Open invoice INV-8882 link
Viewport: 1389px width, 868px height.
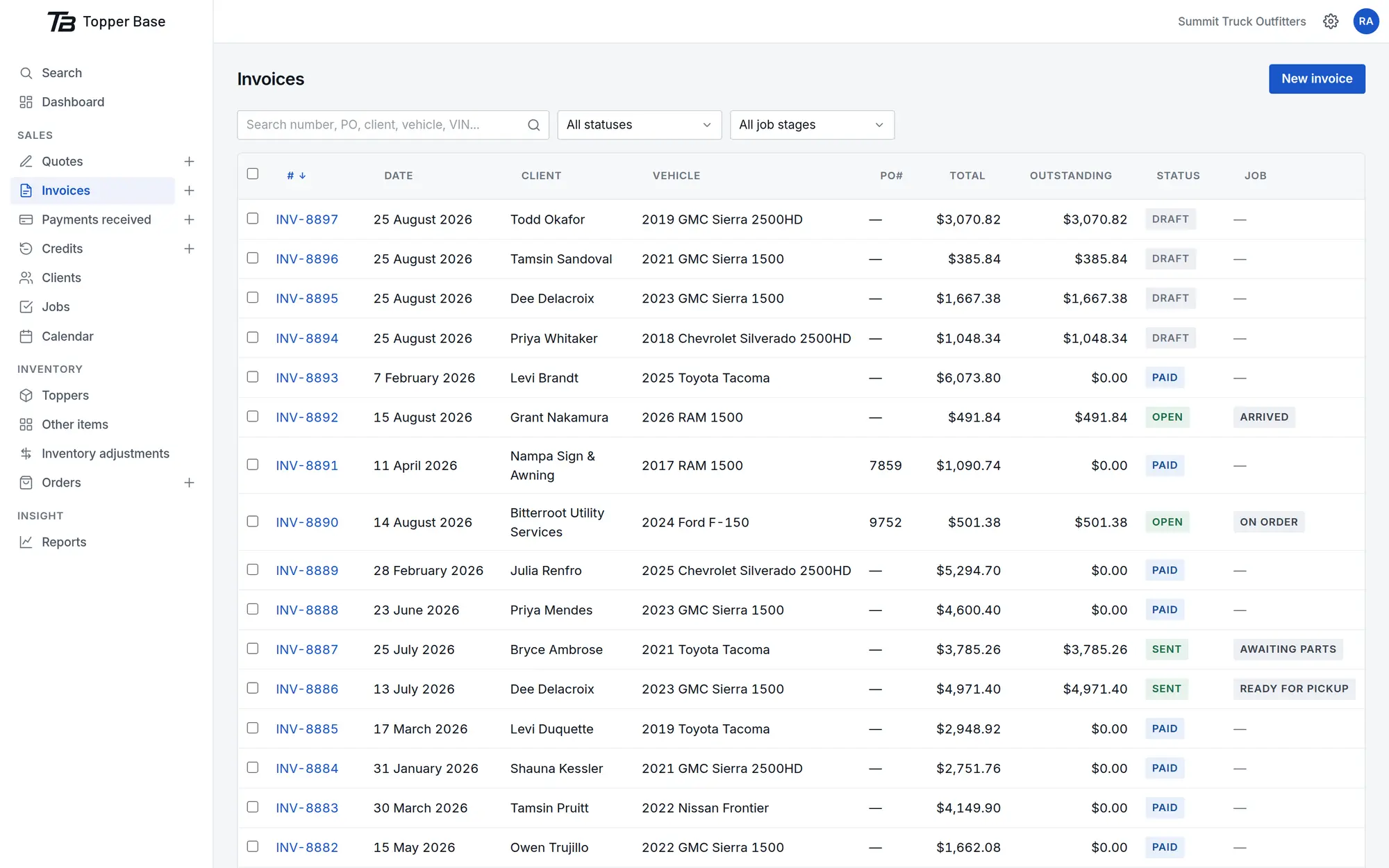point(307,847)
